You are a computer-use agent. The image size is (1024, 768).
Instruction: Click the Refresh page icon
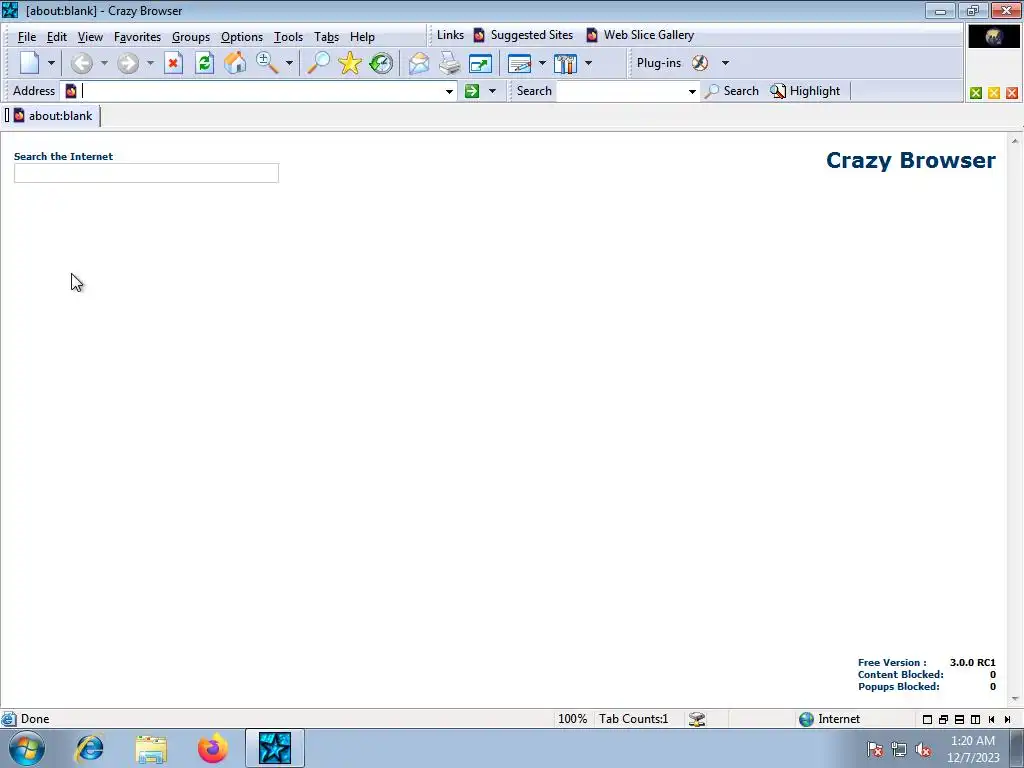tap(204, 63)
